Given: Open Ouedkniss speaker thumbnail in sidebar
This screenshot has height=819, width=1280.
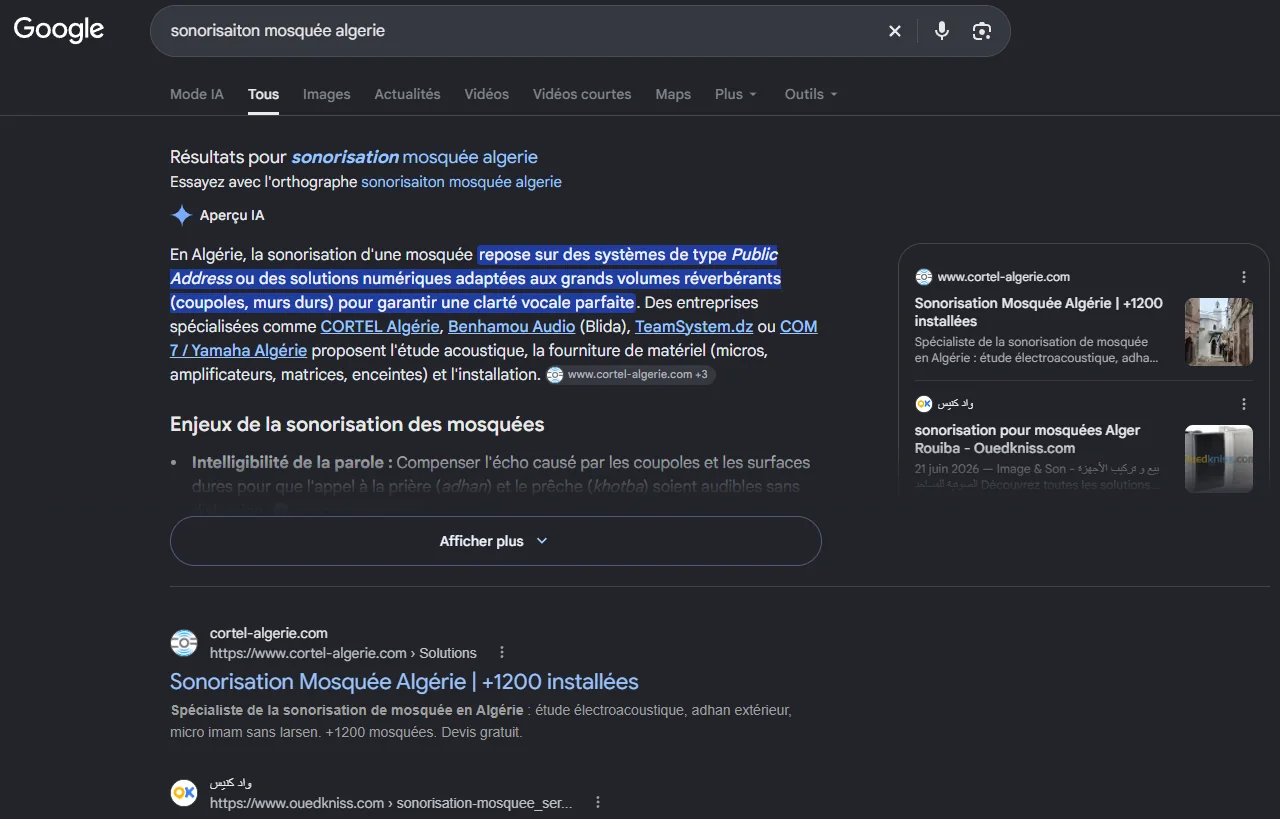Looking at the screenshot, I should pos(1219,459).
